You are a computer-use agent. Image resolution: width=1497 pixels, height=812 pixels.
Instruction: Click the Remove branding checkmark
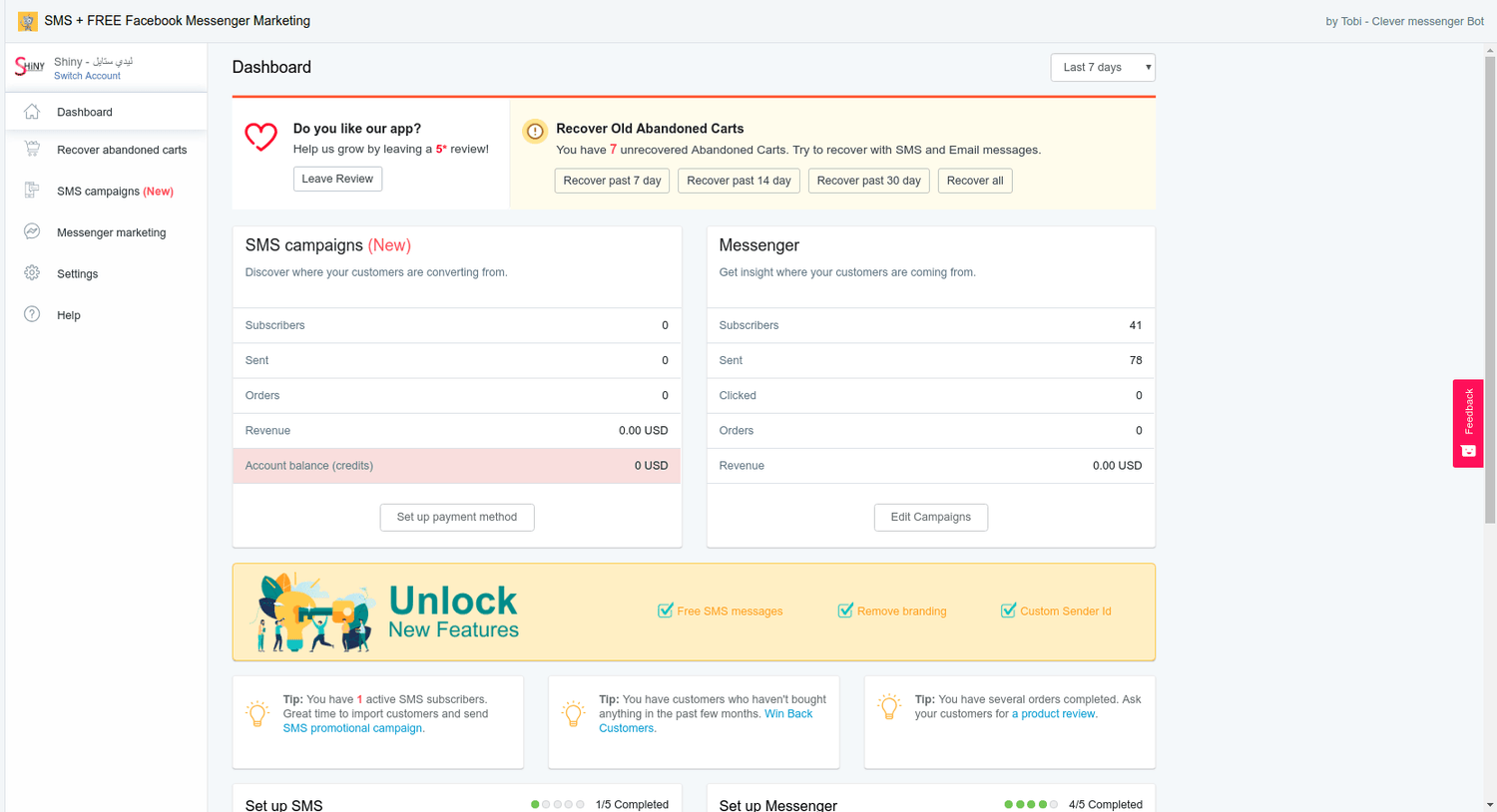click(845, 610)
